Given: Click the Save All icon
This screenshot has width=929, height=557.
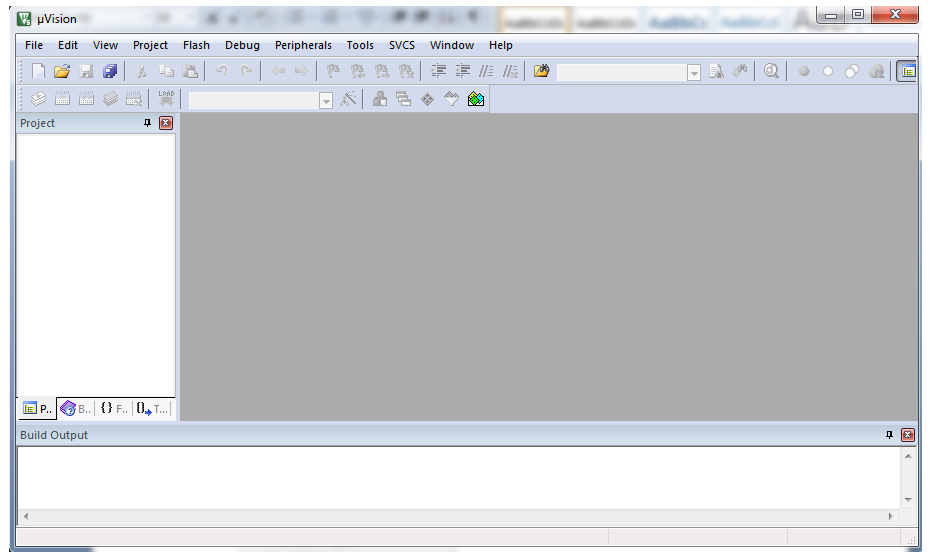Looking at the screenshot, I should point(110,71).
